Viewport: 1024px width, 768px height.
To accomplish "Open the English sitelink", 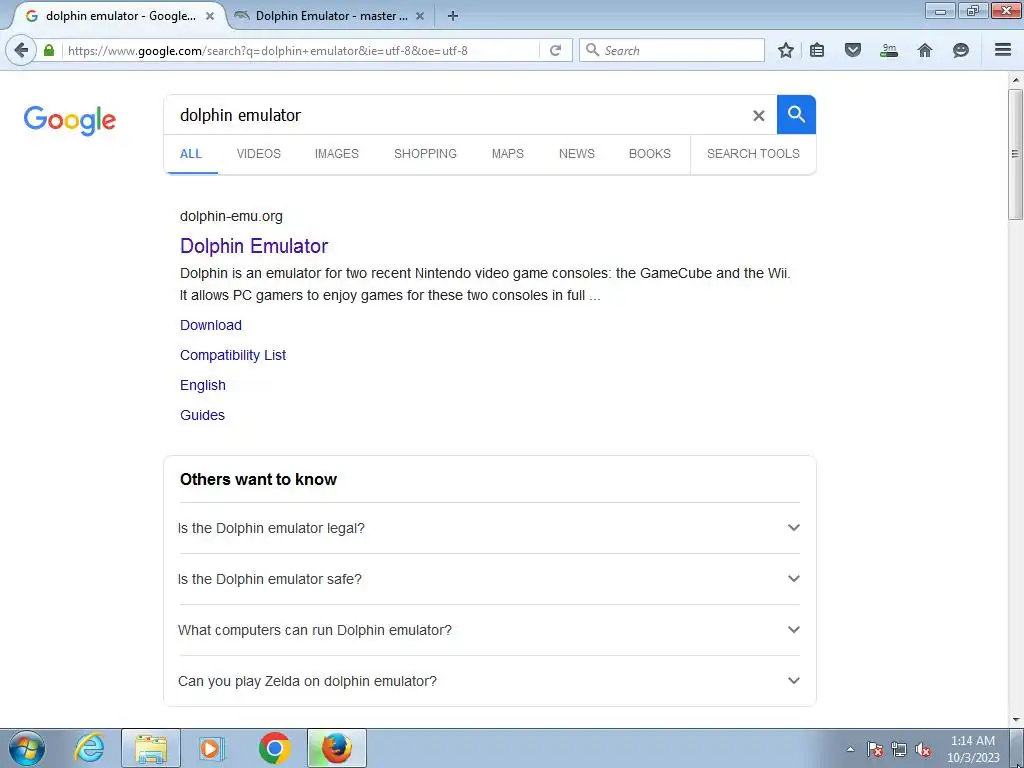I will pyautogui.click(x=203, y=385).
